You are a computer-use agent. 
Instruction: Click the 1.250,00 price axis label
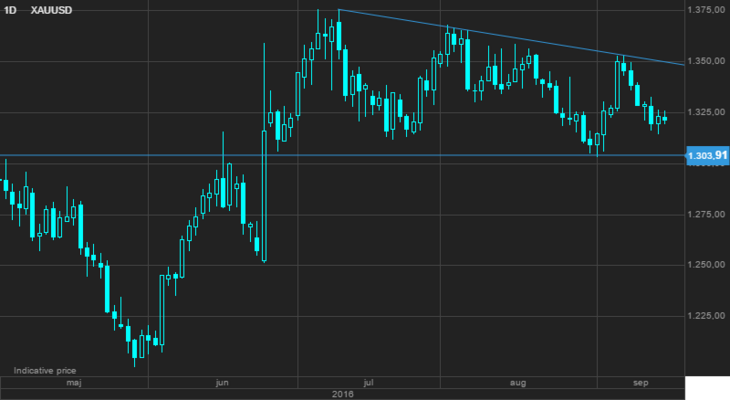706,265
